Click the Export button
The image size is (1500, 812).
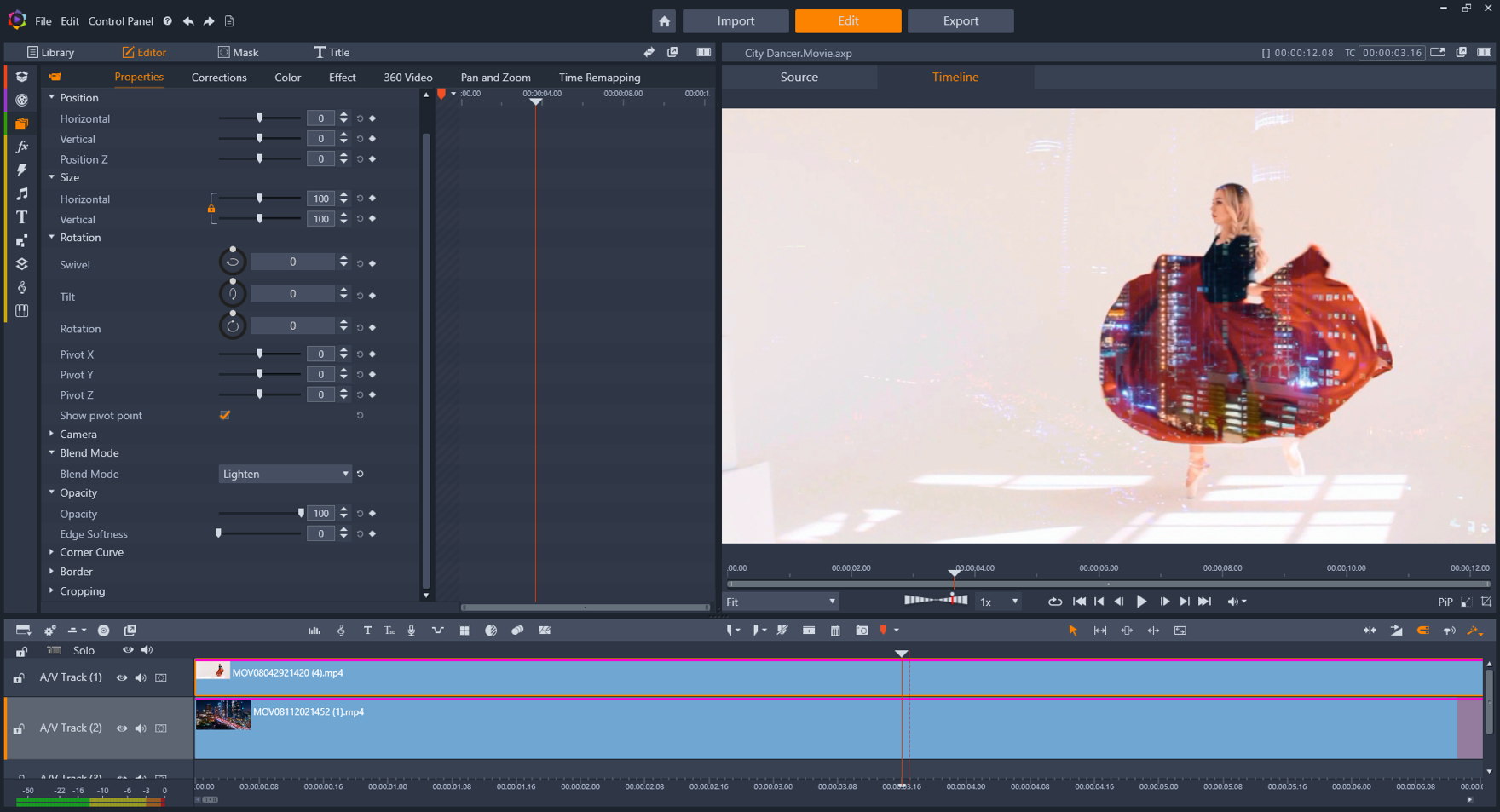(x=960, y=21)
